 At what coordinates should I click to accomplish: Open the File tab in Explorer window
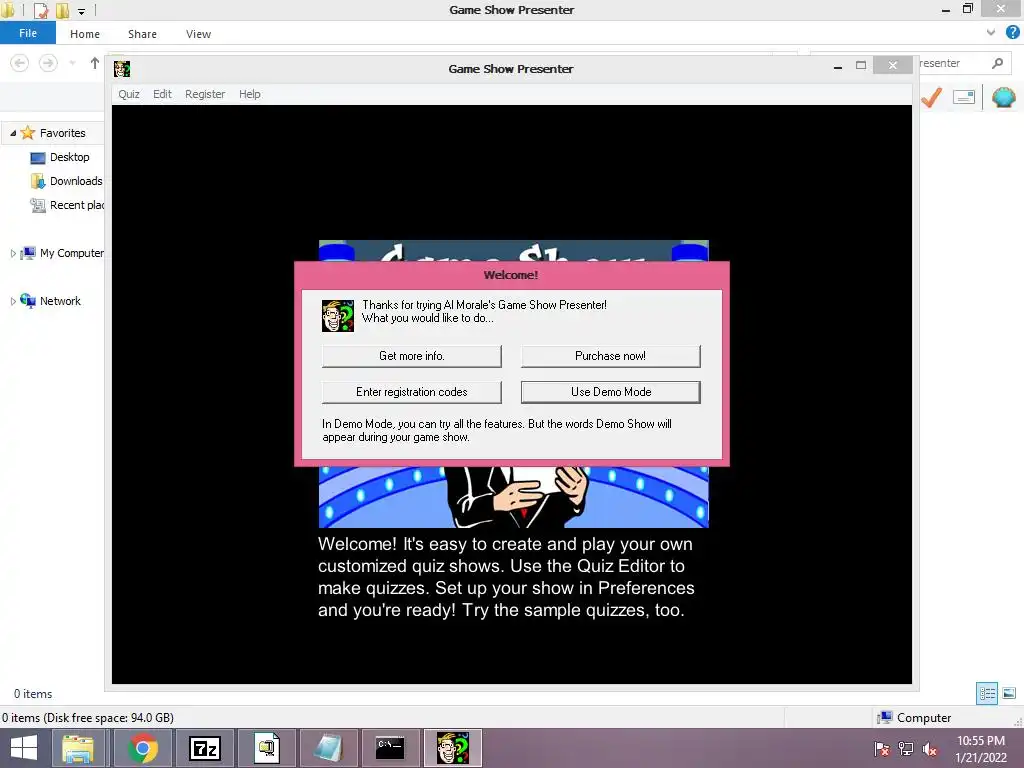pyautogui.click(x=28, y=33)
